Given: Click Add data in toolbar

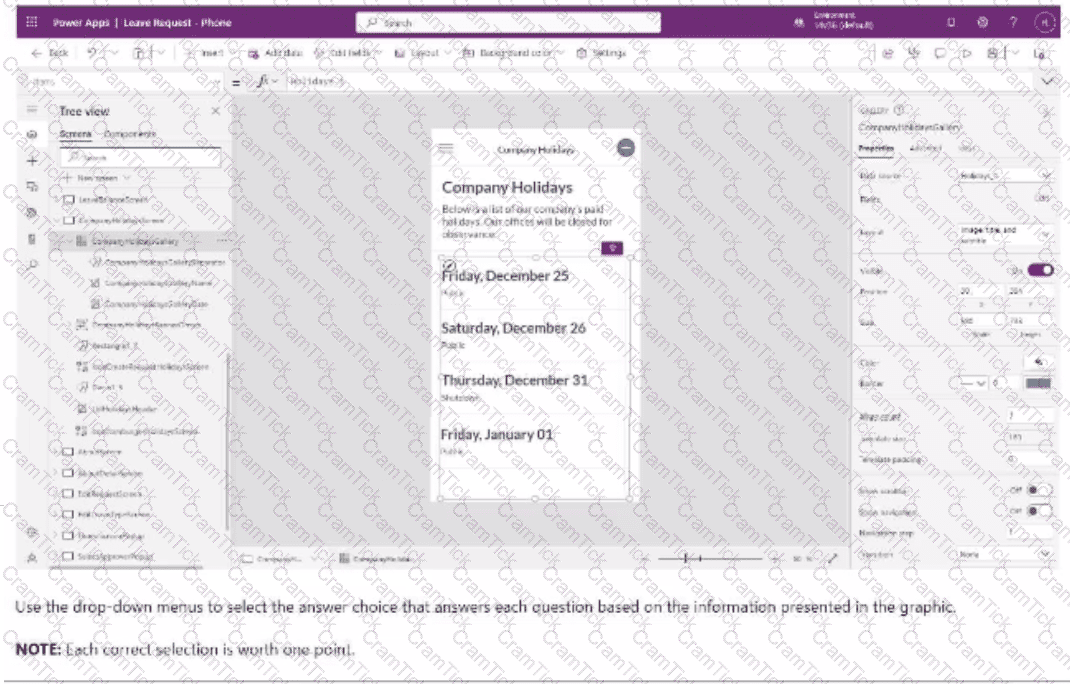Looking at the screenshot, I should (x=275, y=53).
